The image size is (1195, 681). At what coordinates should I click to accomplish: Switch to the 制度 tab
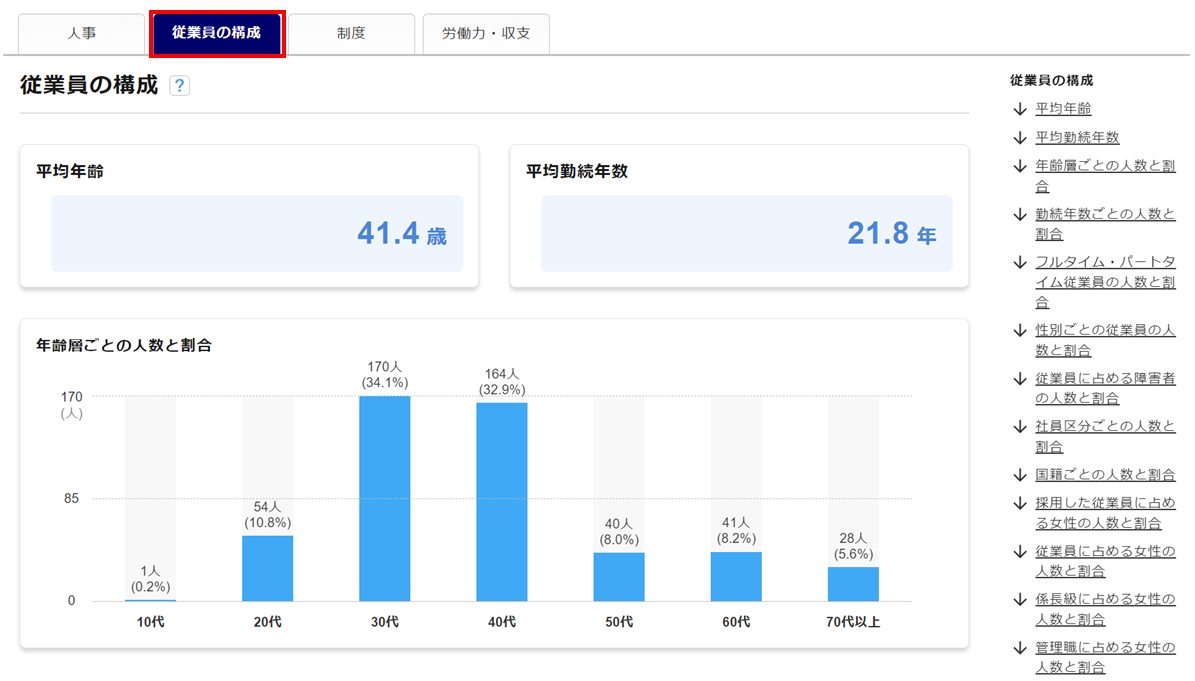[351, 34]
